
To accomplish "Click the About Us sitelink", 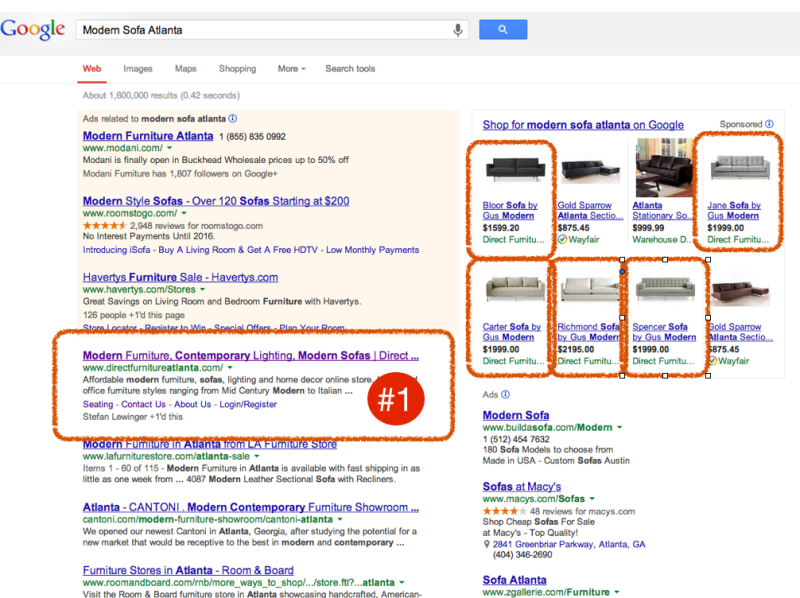I will coord(192,404).
